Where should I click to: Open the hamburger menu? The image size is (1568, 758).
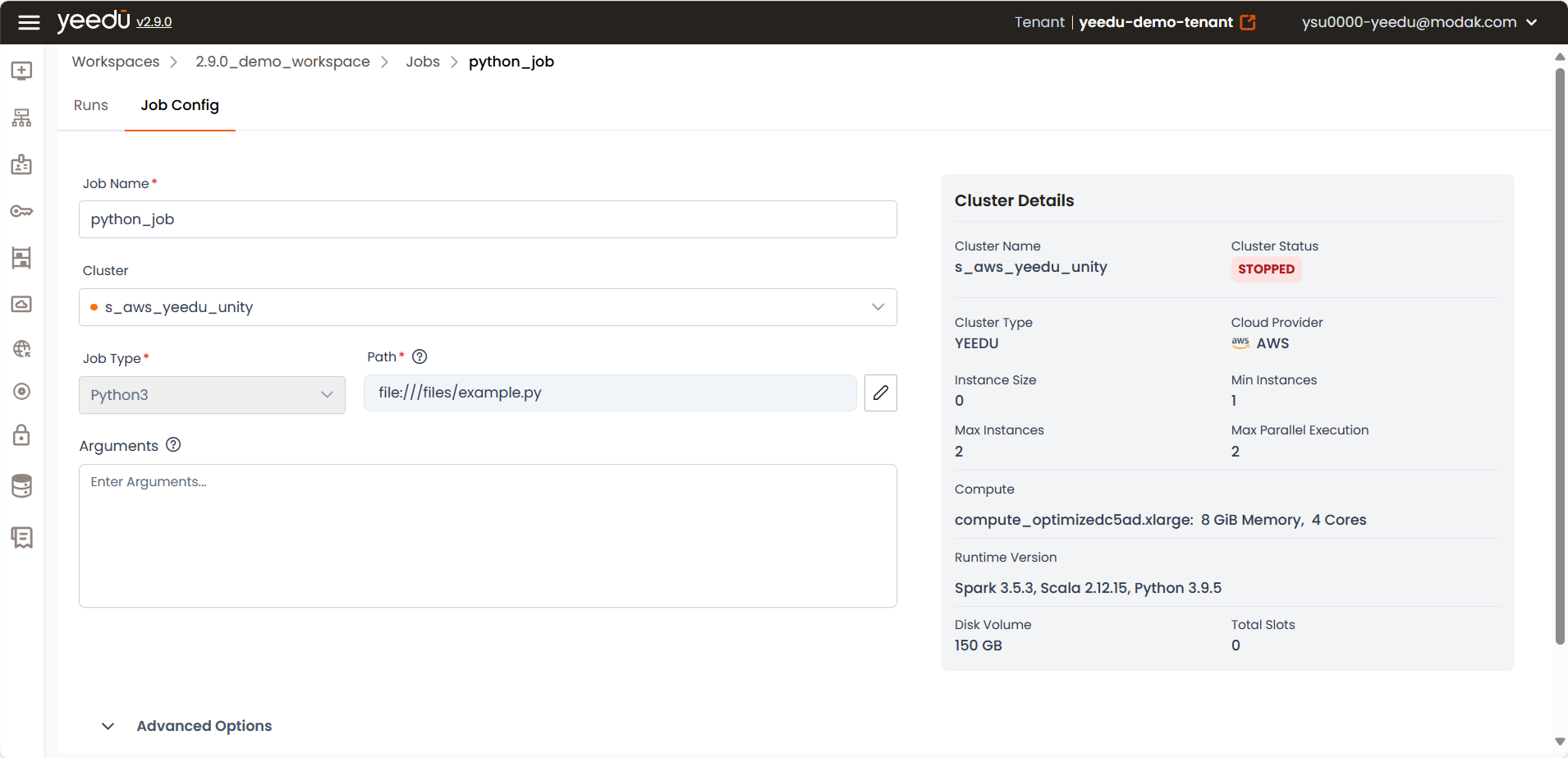click(x=29, y=22)
